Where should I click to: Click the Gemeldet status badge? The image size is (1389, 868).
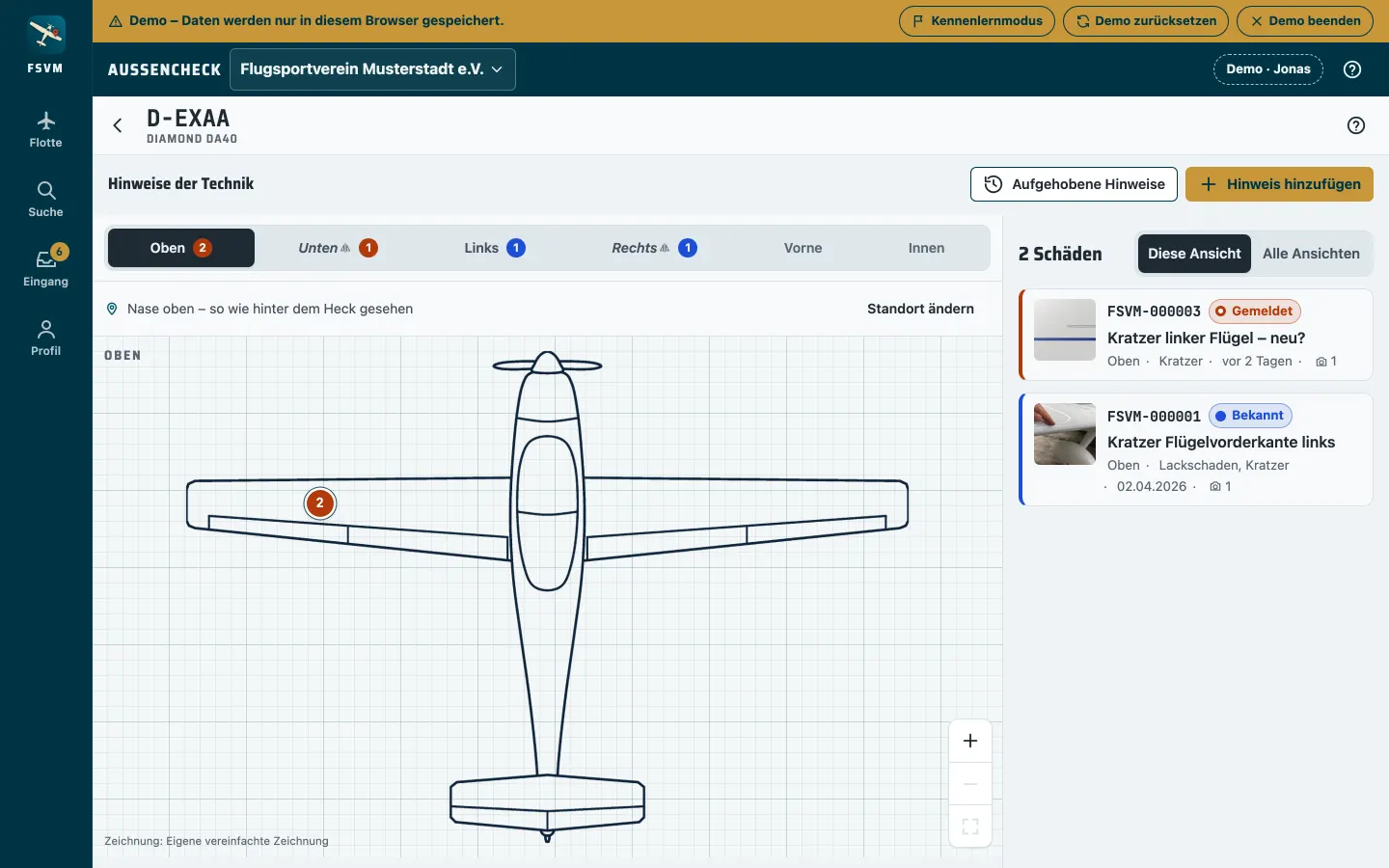click(1255, 312)
